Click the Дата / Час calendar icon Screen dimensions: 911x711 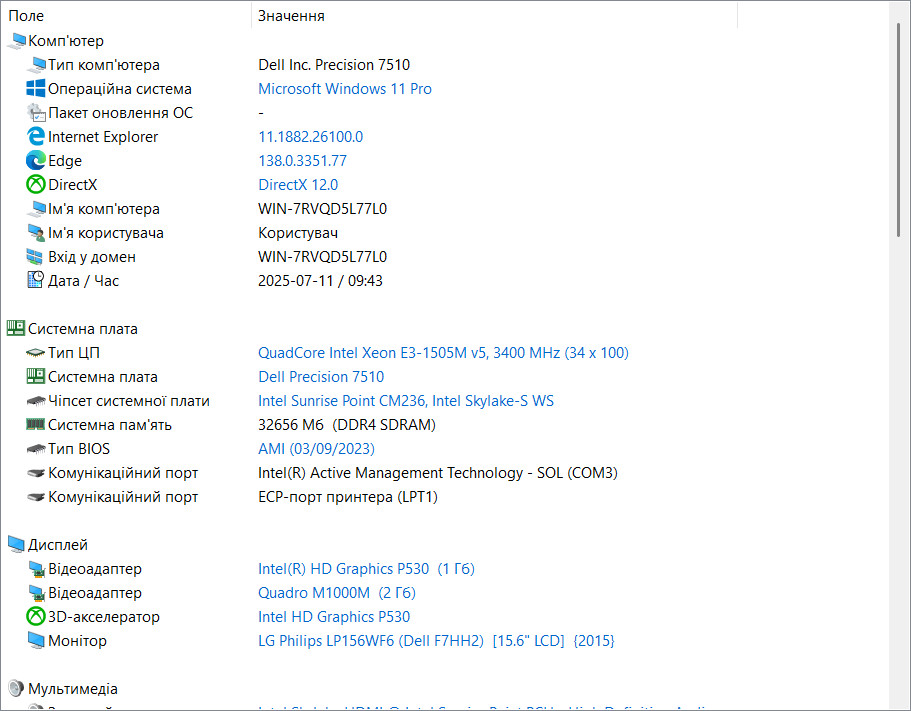[35, 280]
